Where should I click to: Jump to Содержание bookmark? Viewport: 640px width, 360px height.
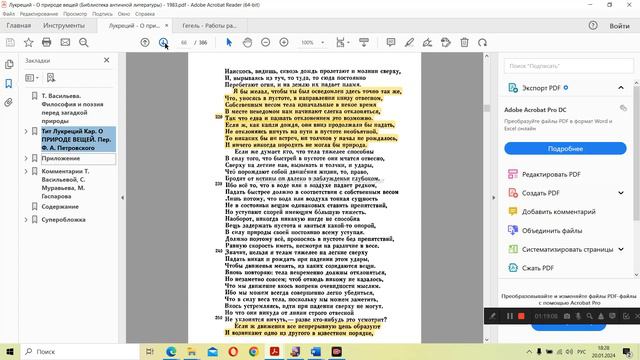tap(60, 207)
